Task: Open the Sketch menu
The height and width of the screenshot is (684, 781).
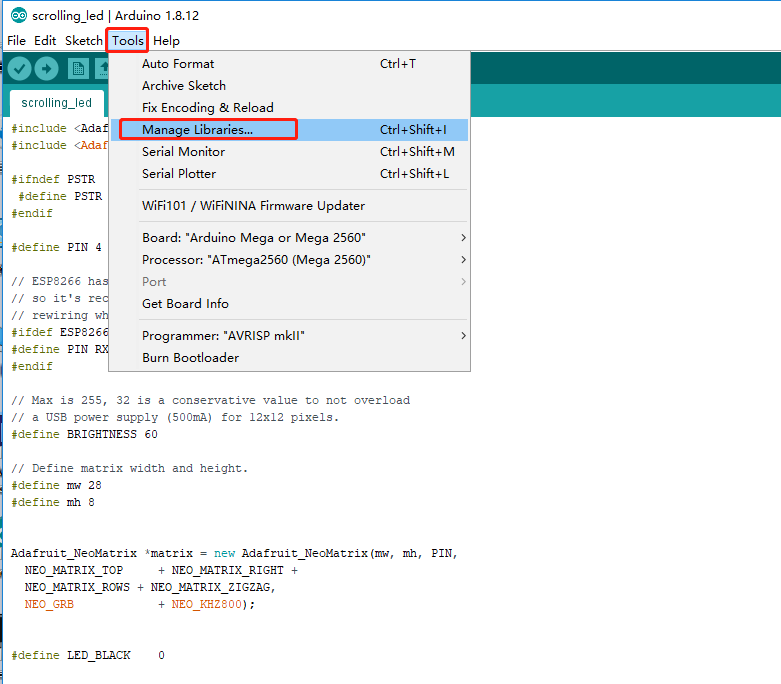Action: 84,41
